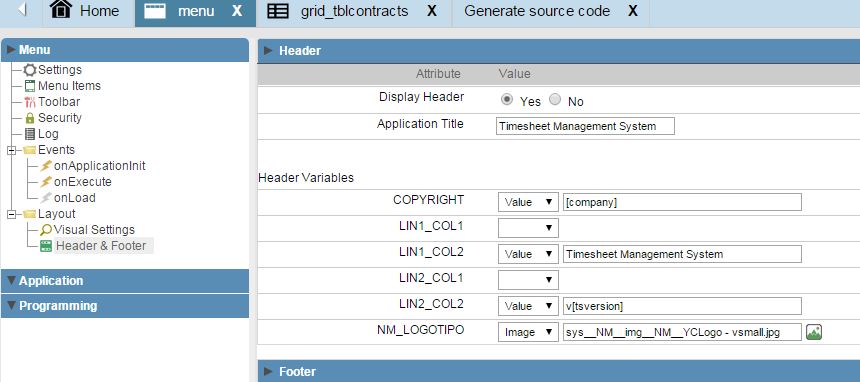Image resolution: width=860 pixels, height=382 pixels.
Task: Click the Header & Footer green icon
Action: (46, 246)
